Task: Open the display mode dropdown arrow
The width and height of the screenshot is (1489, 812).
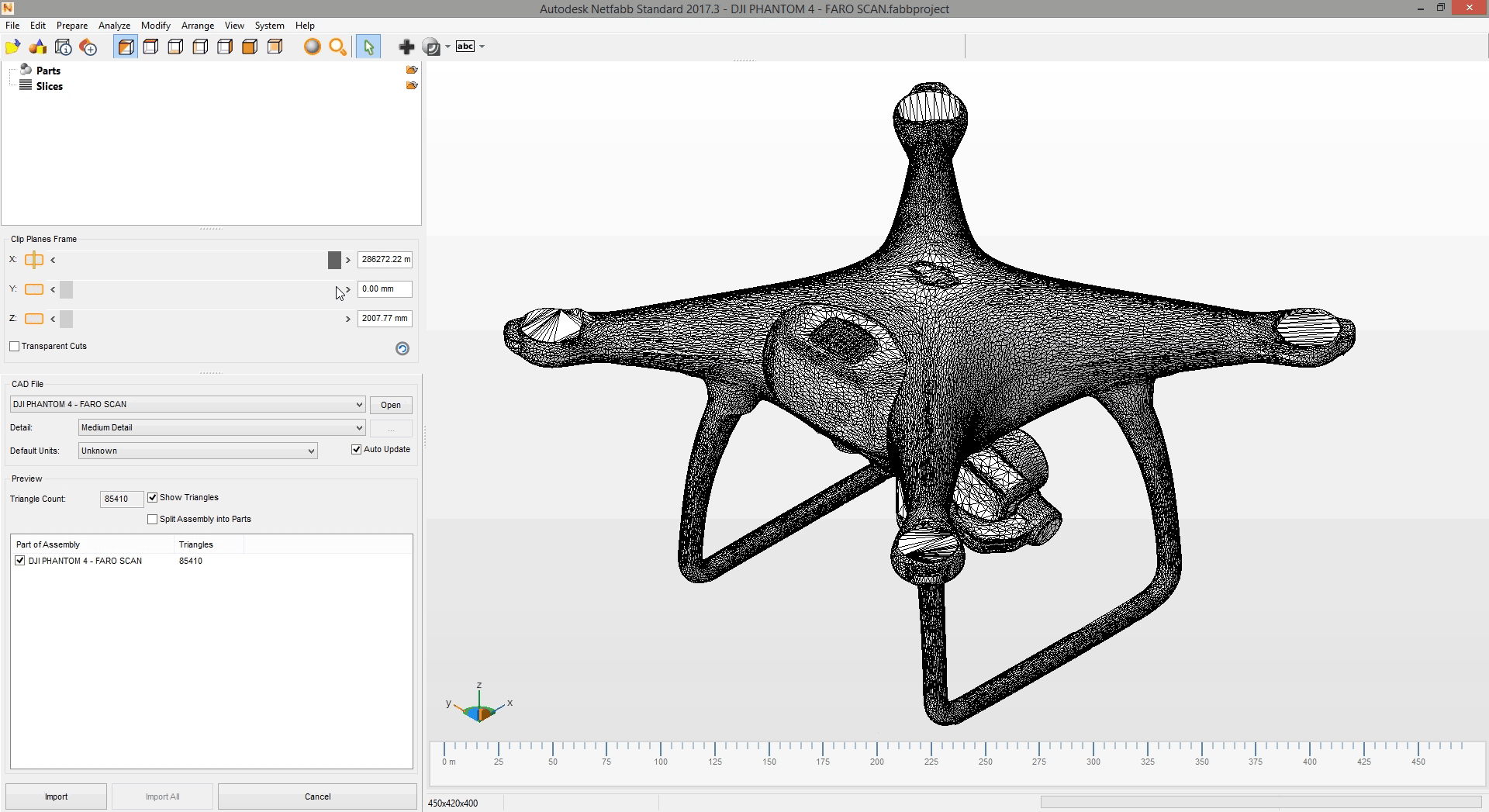Action: pyautogui.click(x=447, y=47)
